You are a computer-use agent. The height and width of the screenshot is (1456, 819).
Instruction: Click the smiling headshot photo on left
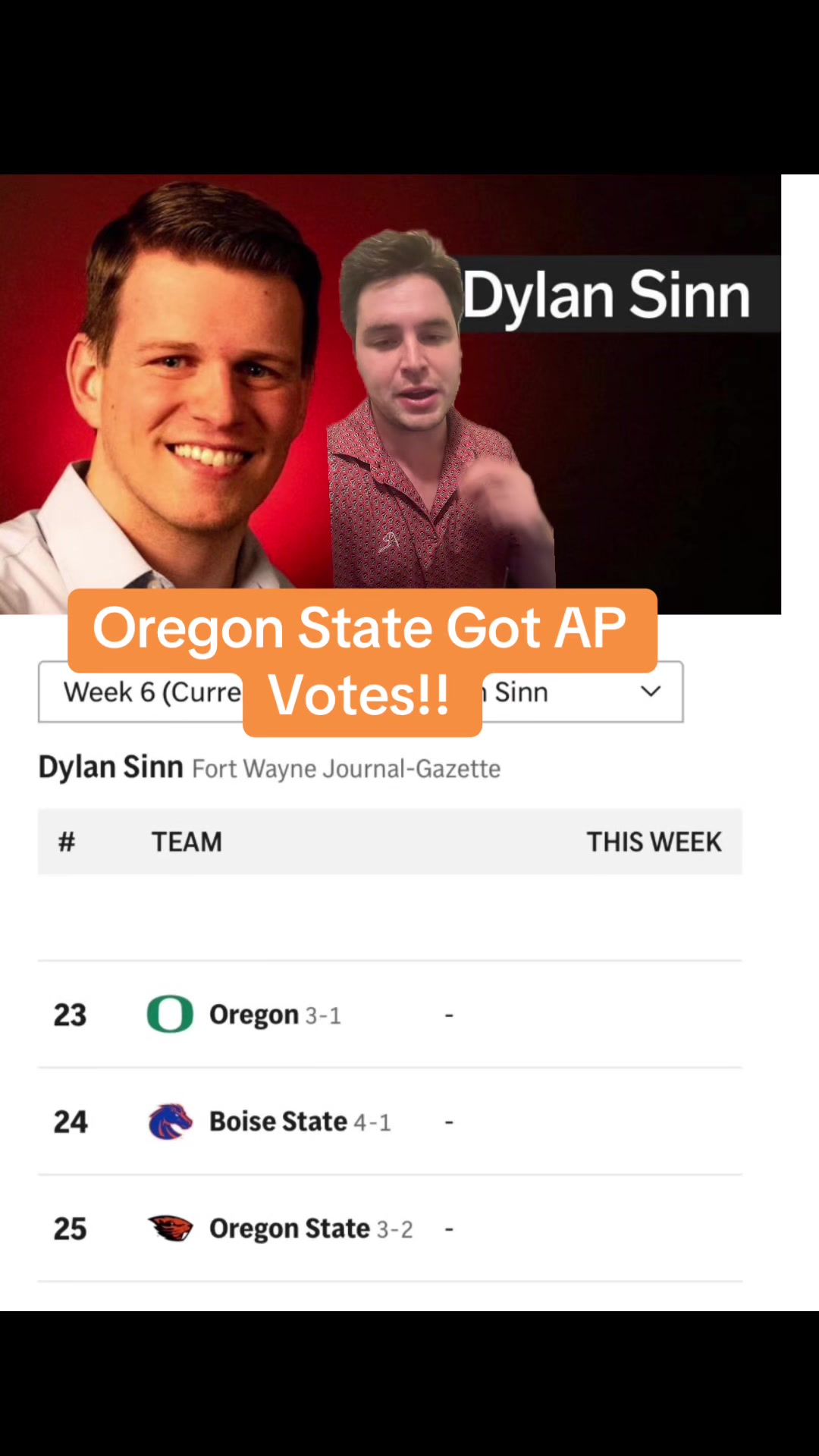pos(163,394)
